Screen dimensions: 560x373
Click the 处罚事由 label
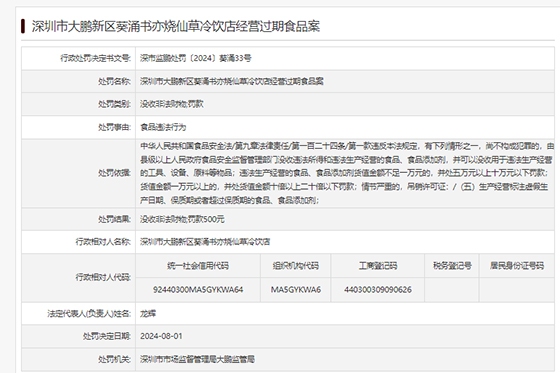pyautogui.click(x=114, y=127)
